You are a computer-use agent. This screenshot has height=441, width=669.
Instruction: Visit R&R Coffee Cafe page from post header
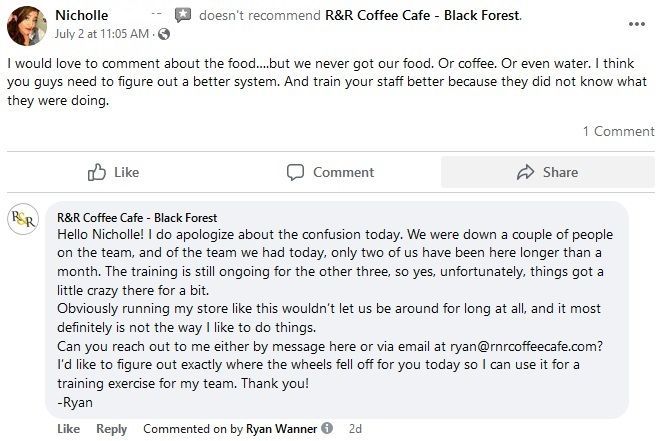tap(423, 16)
